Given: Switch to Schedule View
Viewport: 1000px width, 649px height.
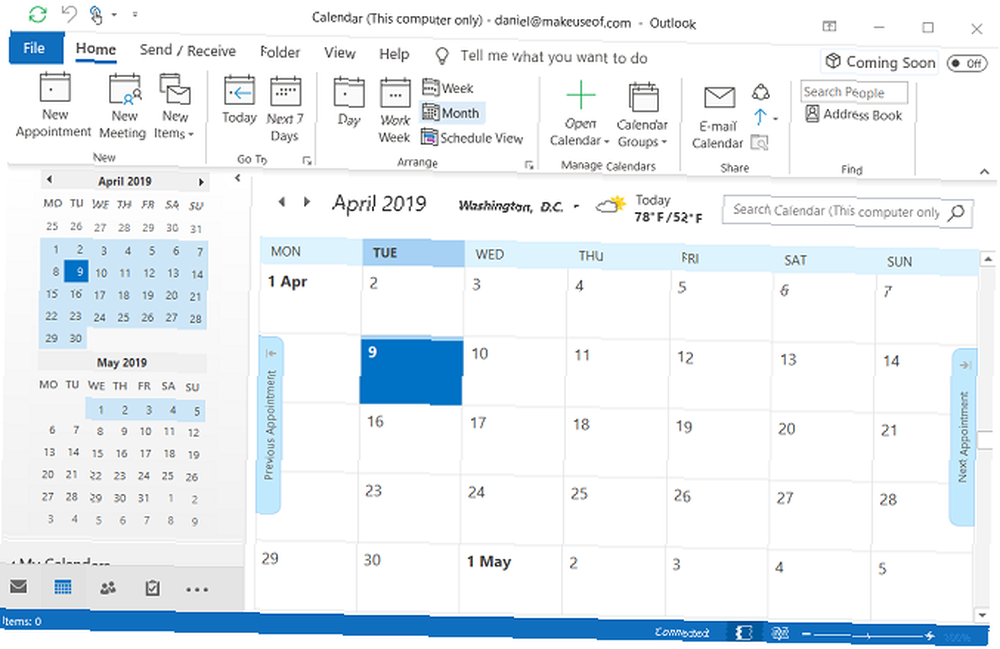Looking at the screenshot, I should tap(472, 138).
